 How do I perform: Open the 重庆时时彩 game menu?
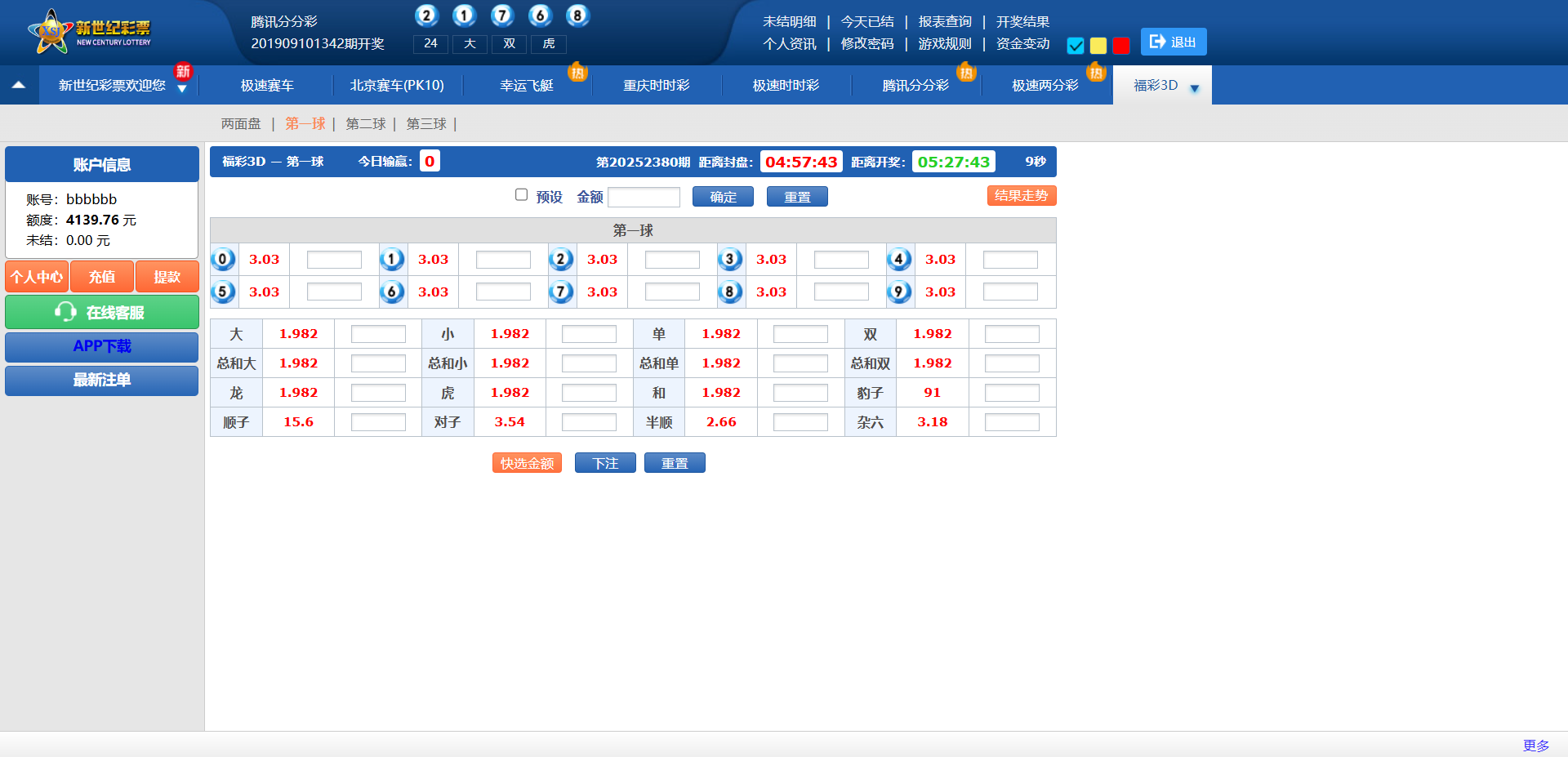point(656,86)
